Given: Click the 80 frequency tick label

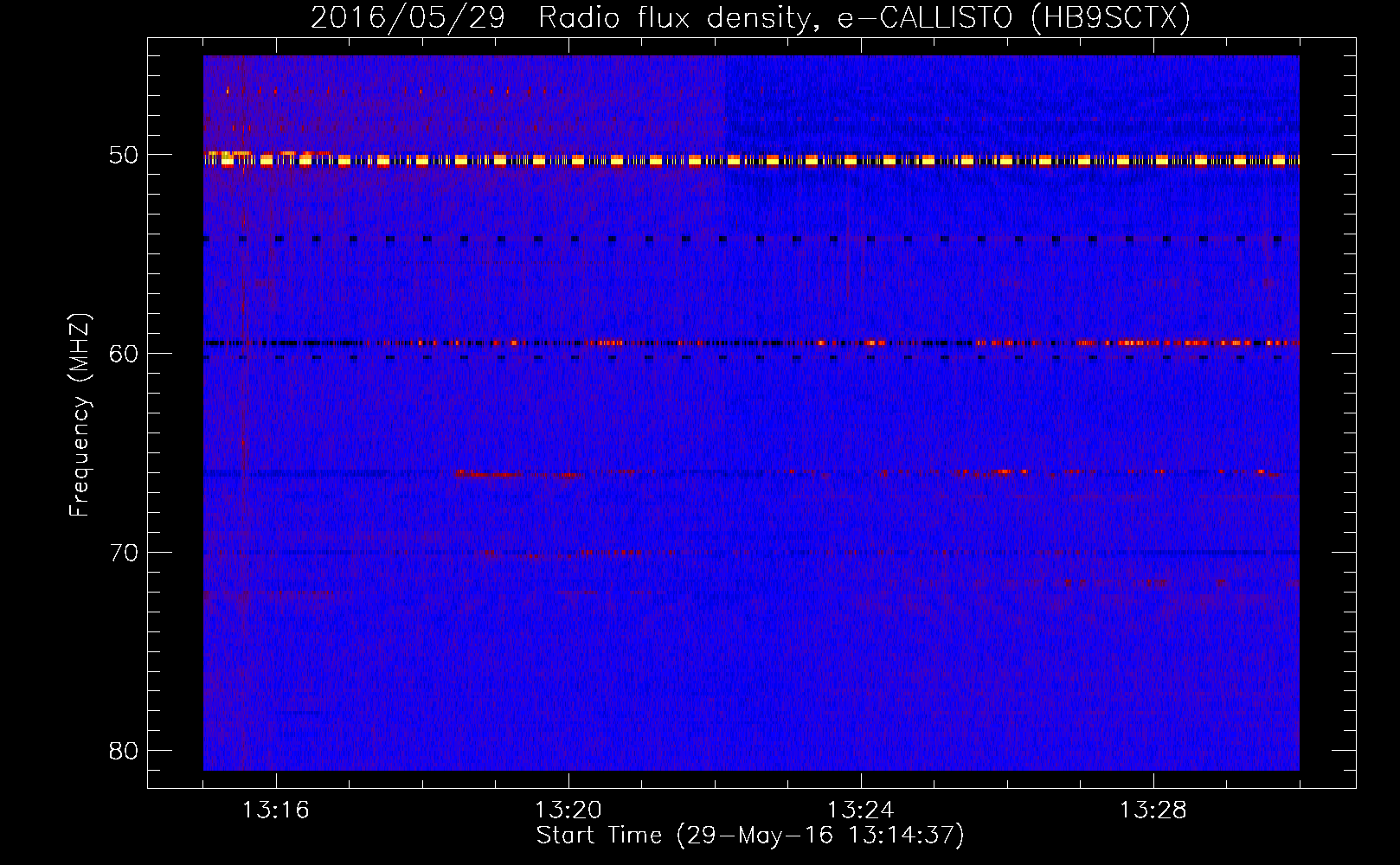Looking at the screenshot, I should (x=124, y=751).
